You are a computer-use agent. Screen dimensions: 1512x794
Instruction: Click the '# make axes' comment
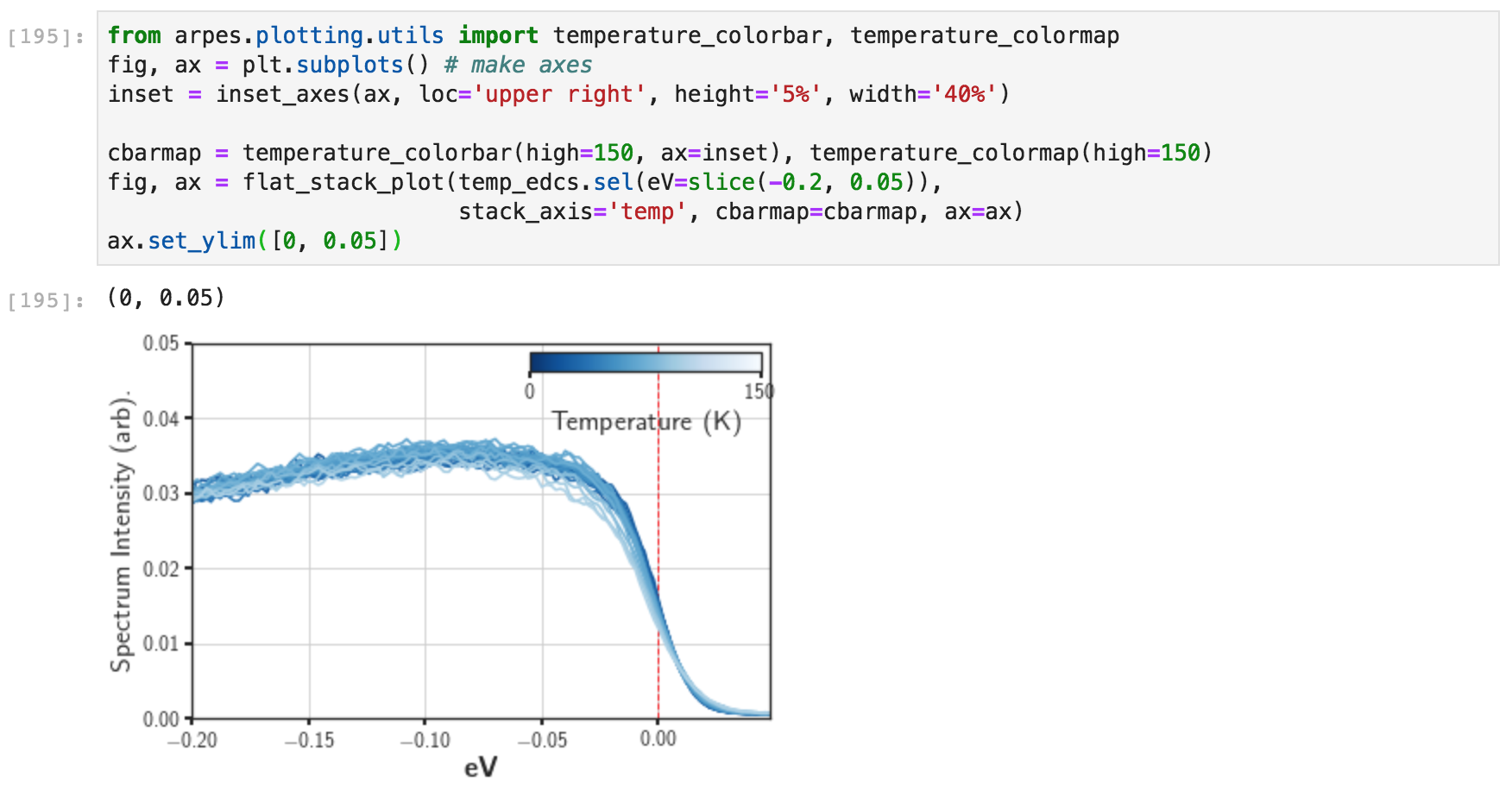[518, 65]
